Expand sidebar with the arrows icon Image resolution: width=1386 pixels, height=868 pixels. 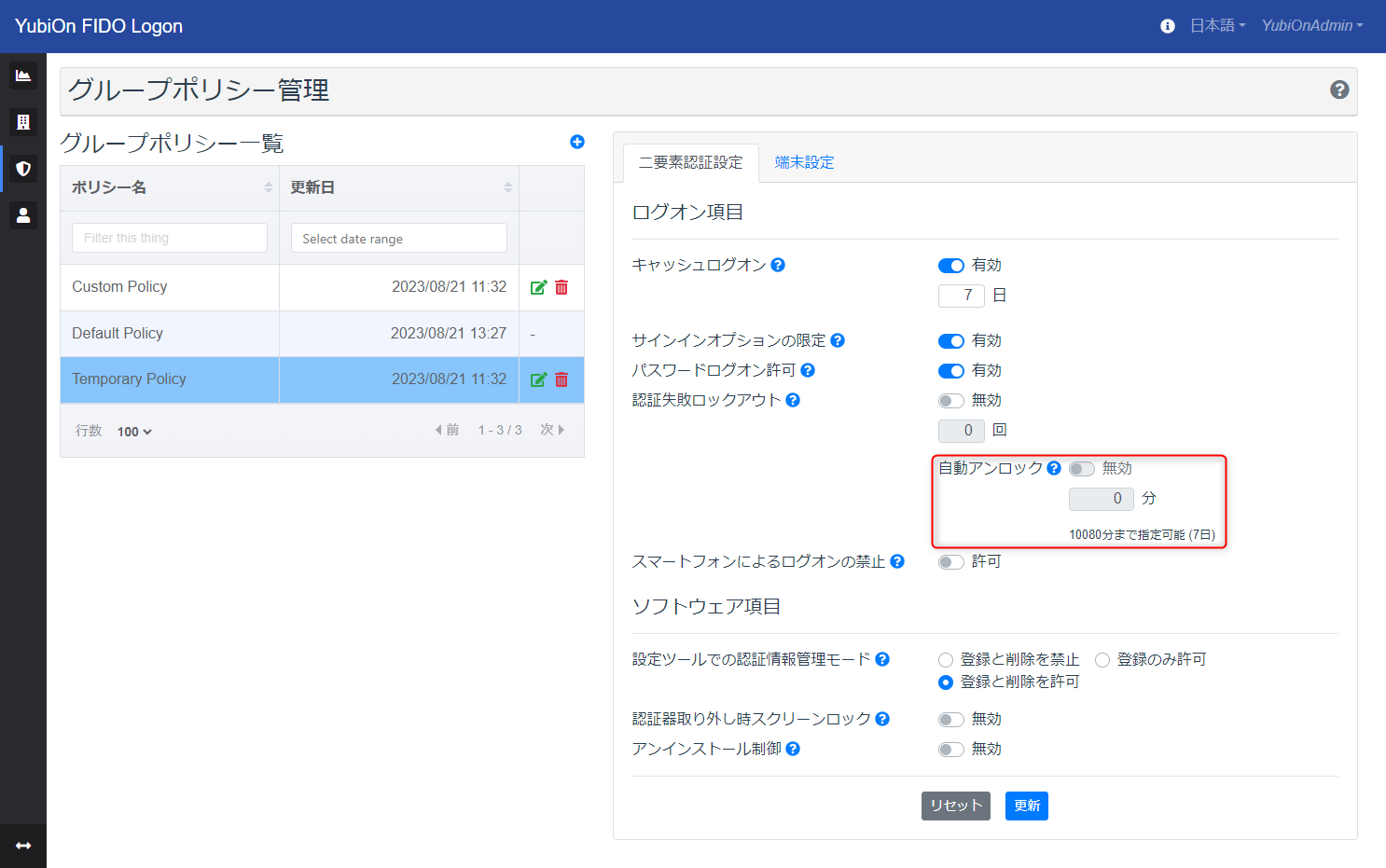(x=23, y=846)
